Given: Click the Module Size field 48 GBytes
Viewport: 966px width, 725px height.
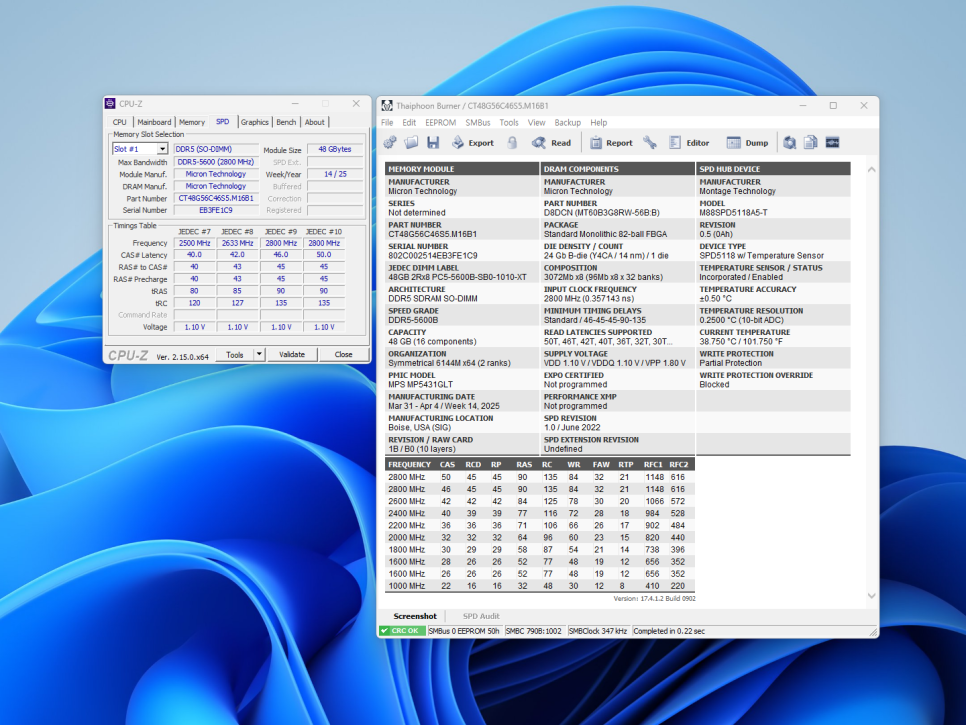Looking at the screenshot, I should pyautogui.click(x=335, y=149).
